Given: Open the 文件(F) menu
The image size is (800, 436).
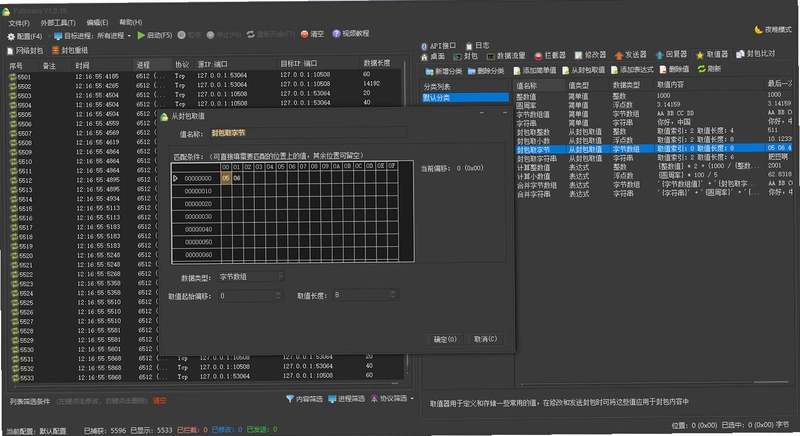Looking at the screenshot, I should click(19, 23).
